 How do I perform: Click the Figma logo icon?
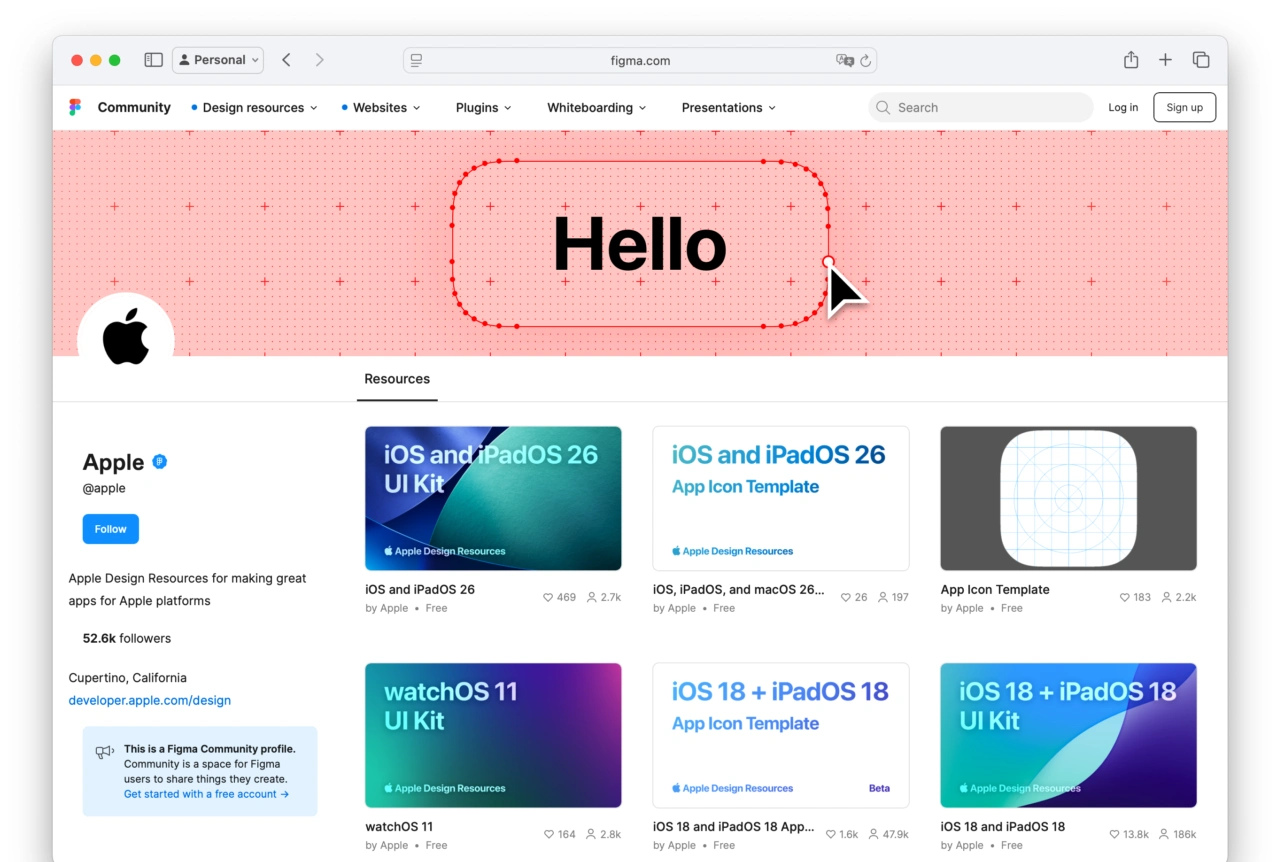75,107
